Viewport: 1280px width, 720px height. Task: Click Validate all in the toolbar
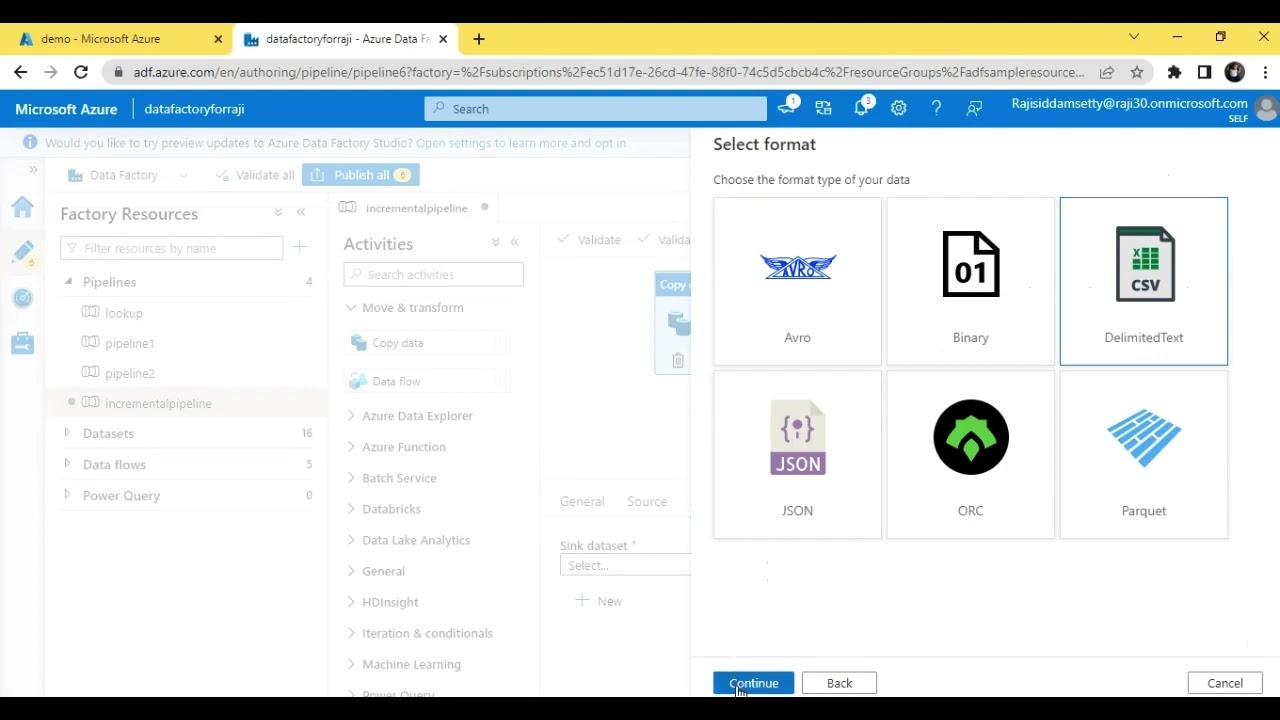point(255,175)
